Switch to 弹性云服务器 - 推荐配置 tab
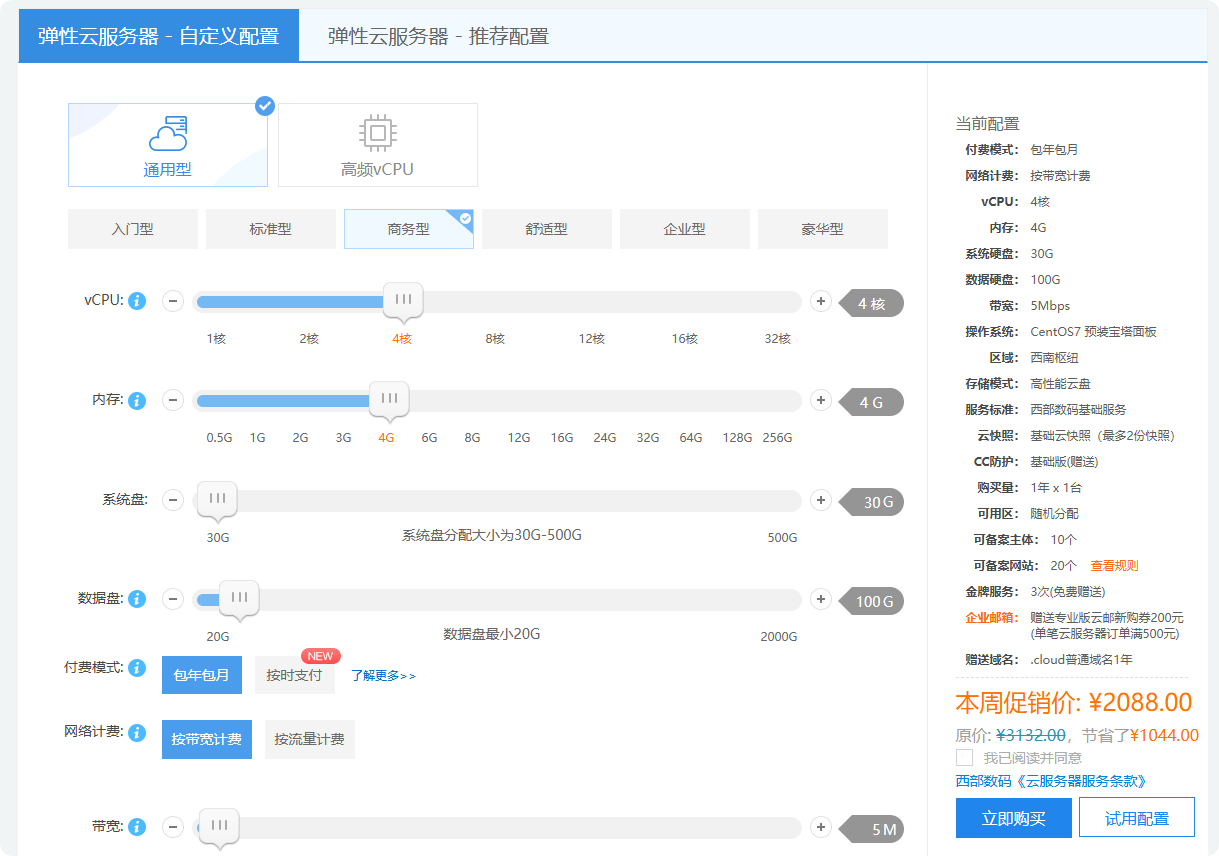 (x=438, y=36)
